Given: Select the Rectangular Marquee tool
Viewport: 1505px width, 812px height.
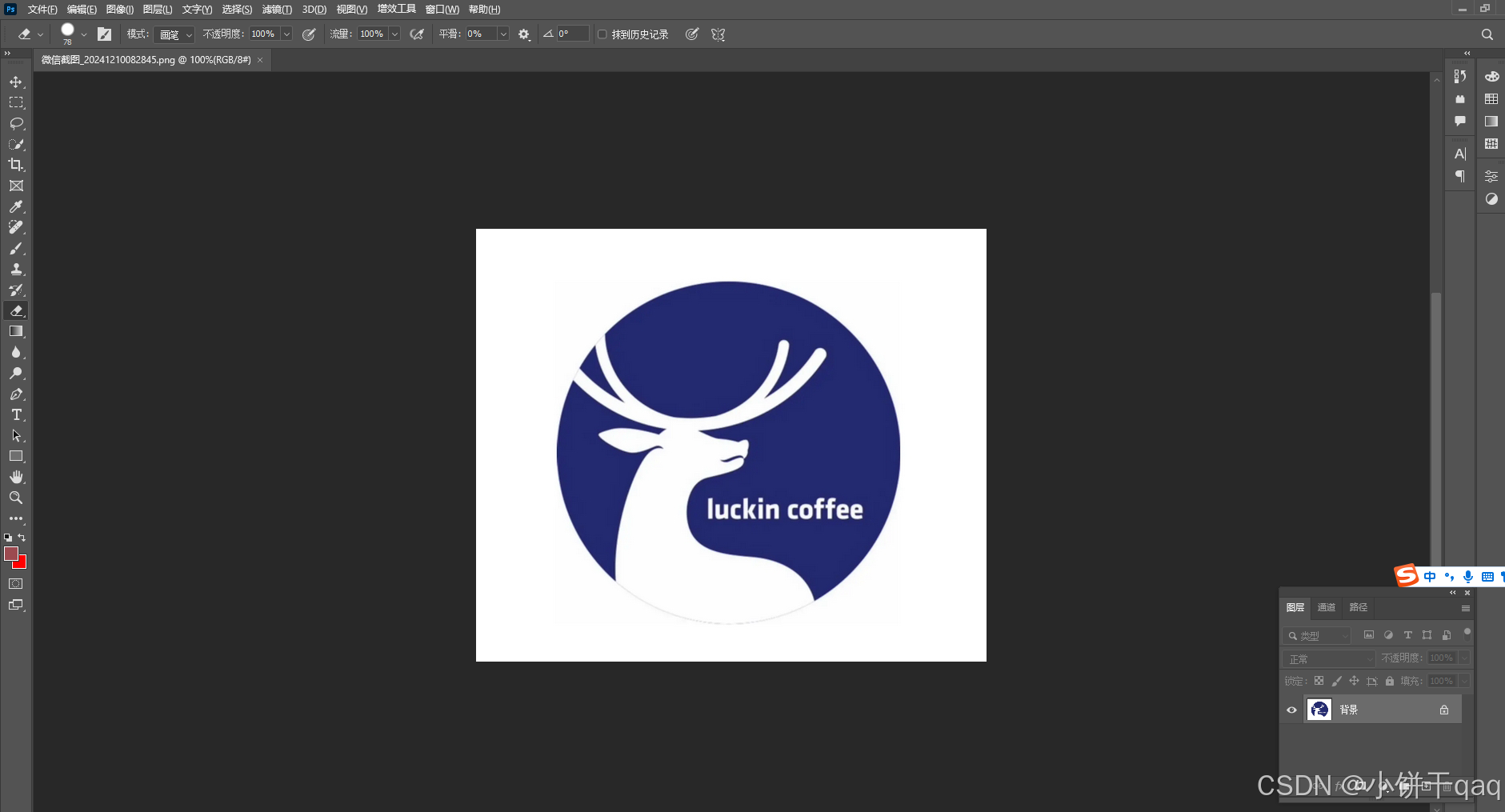Looking at the screenshot, I should pyautogui.click(x=16, y=102).
